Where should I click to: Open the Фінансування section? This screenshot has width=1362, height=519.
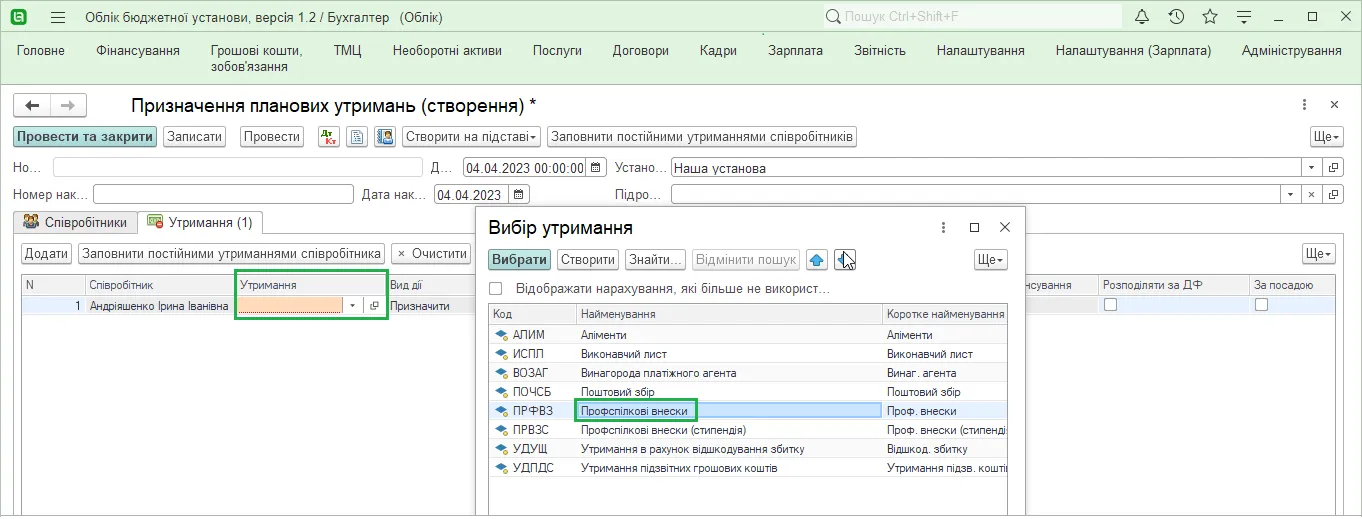tap(138, 50)
